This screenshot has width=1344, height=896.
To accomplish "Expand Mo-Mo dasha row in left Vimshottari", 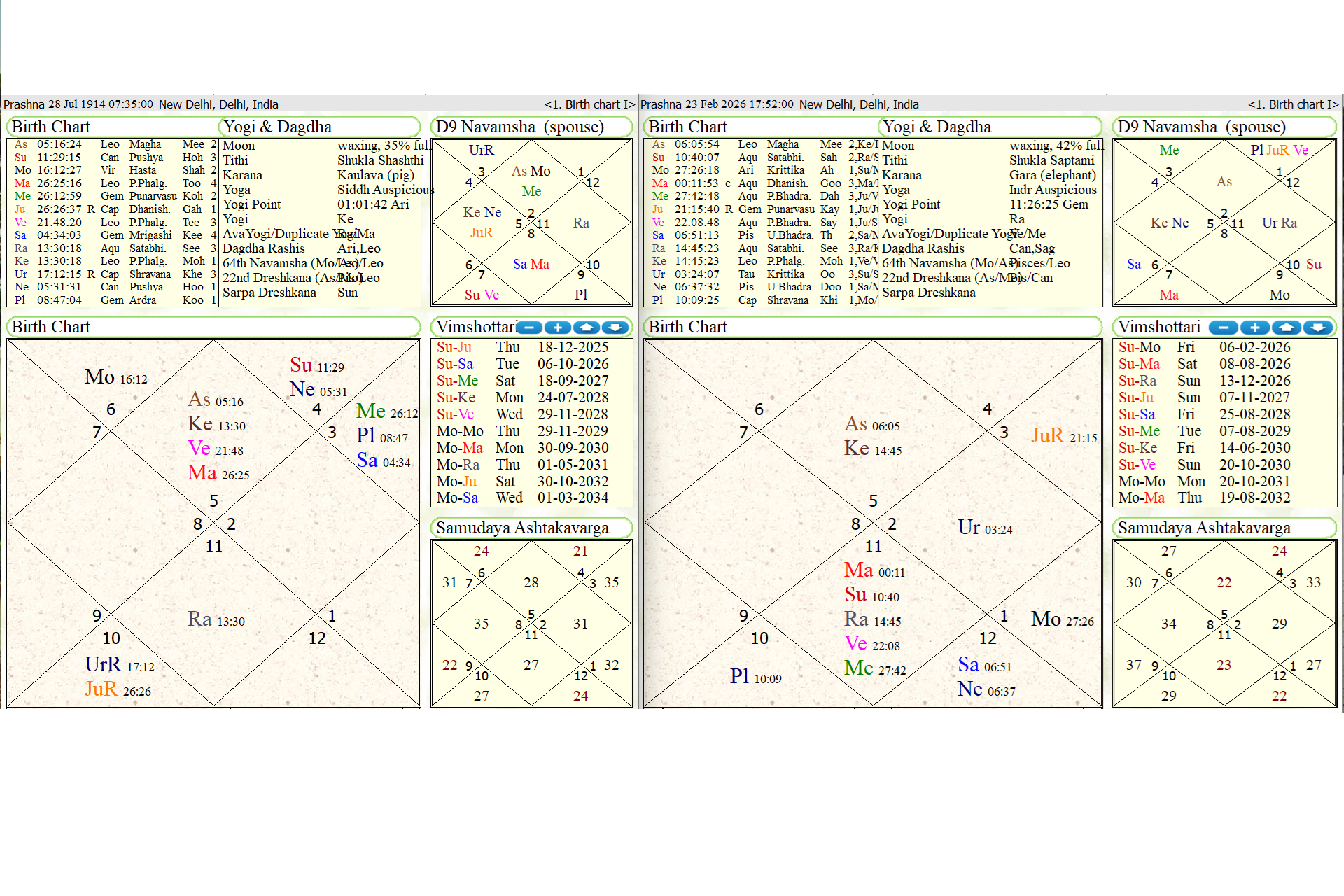I will (460, 431).
